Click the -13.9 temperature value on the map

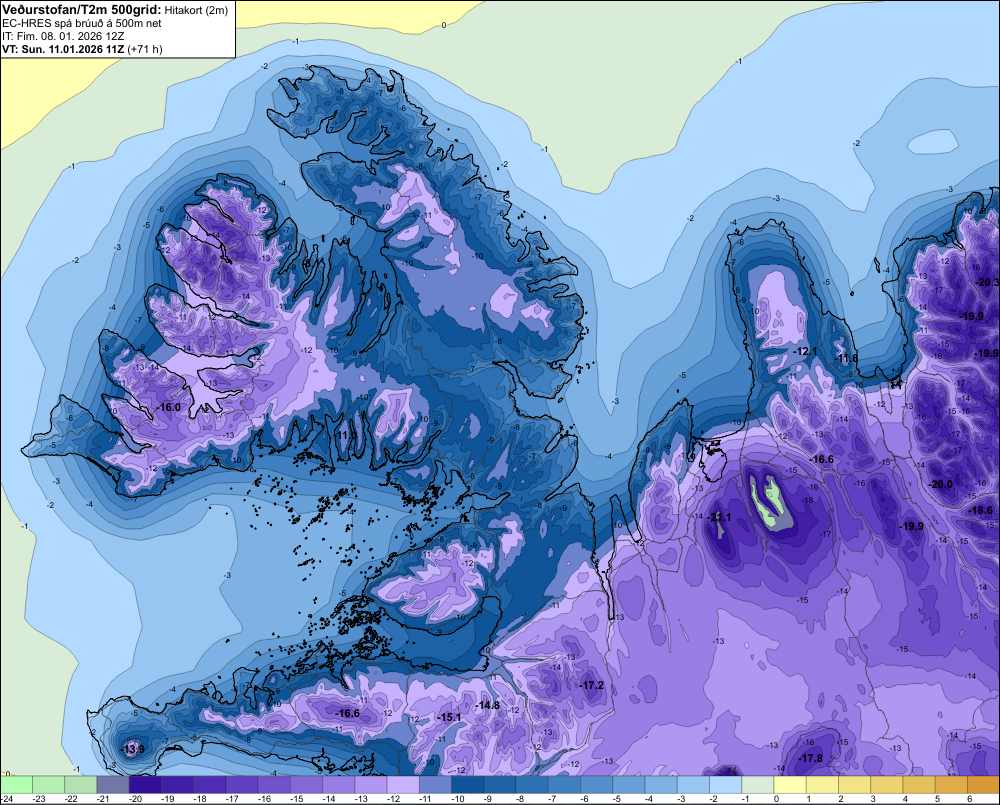pyautogui.click(x=133, y=749)
